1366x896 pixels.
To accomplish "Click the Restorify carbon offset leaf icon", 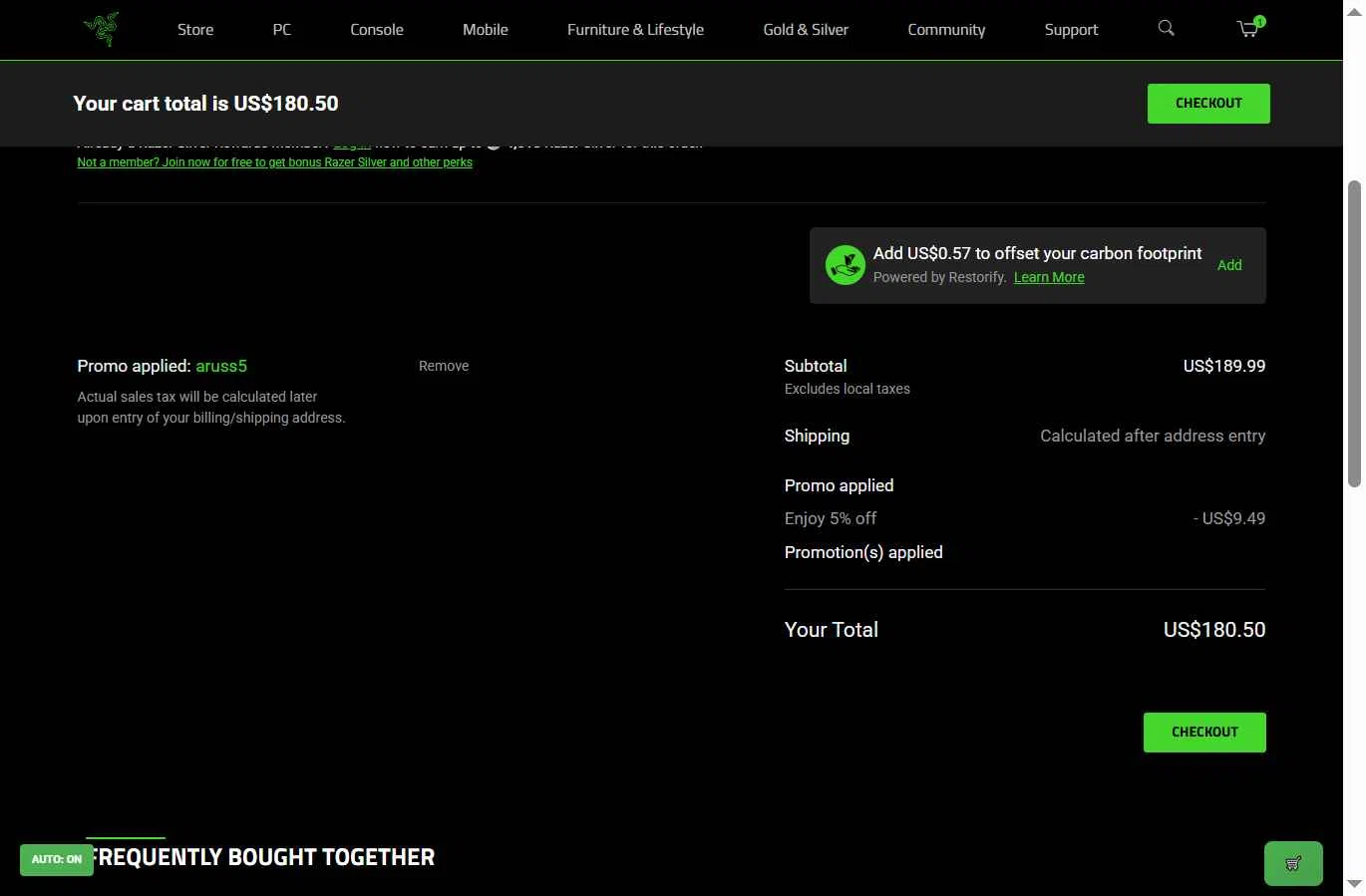I will coord(845,265).
